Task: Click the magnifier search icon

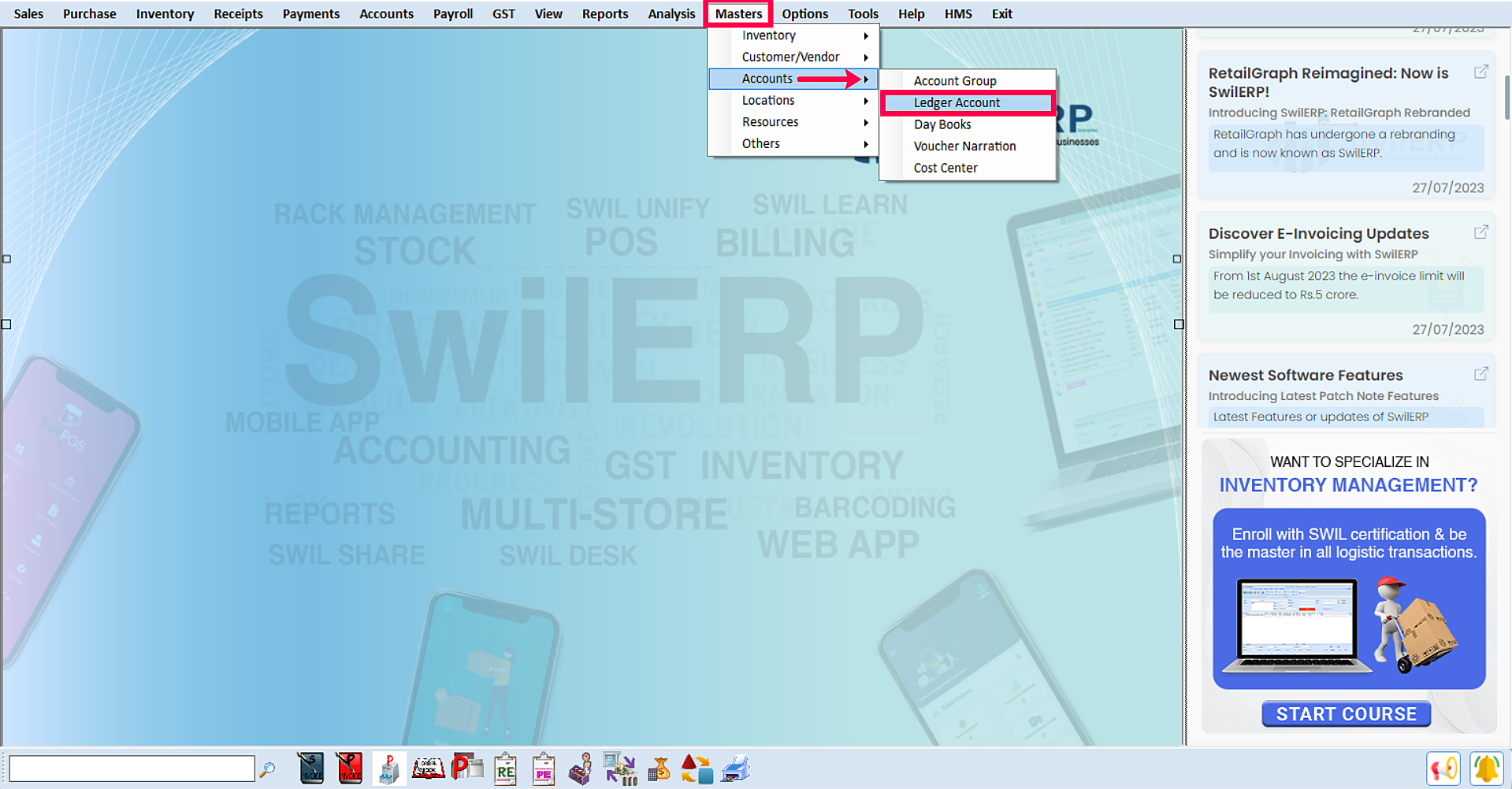Action: click(268, 769)
